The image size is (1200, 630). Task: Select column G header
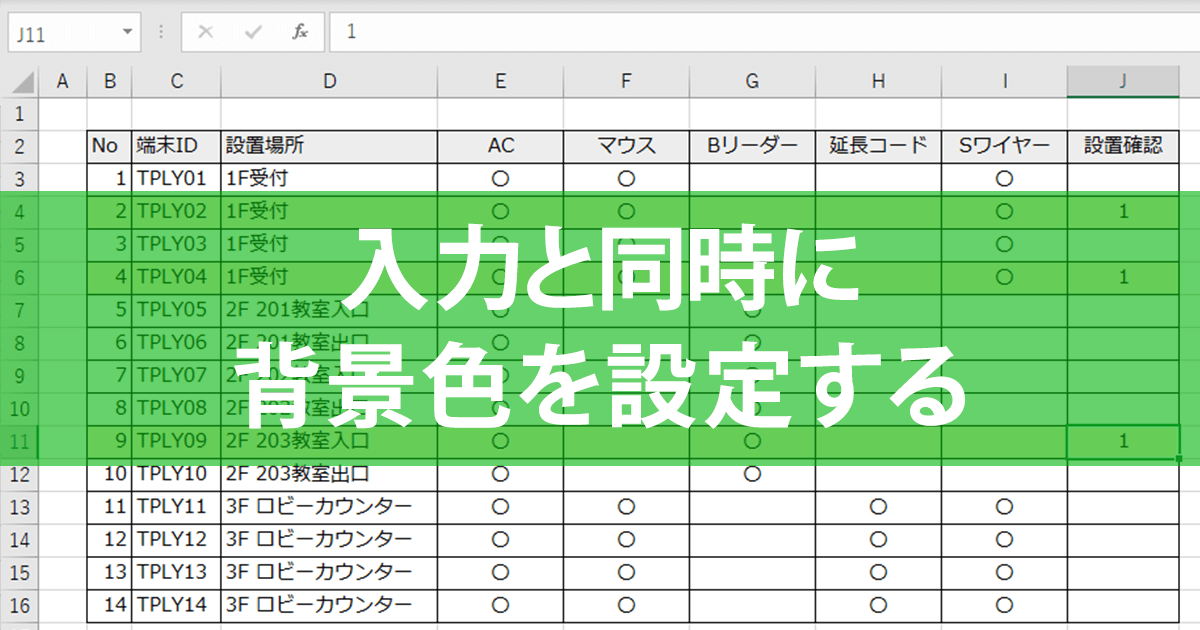tap(752, 82)
